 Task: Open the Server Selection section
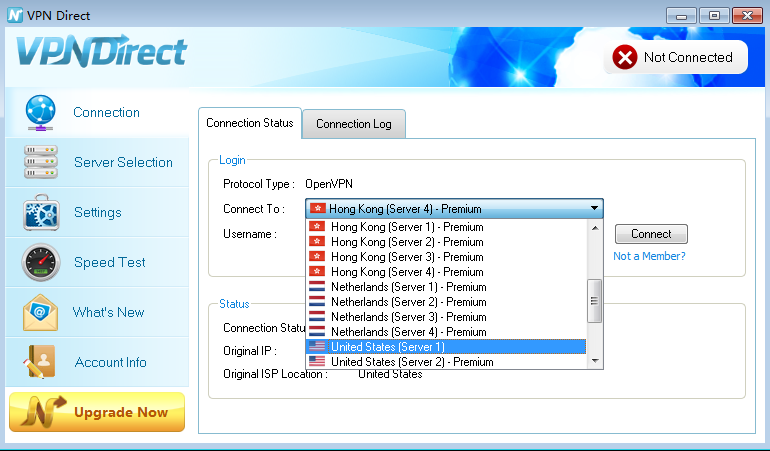click(x=123, y=163)
